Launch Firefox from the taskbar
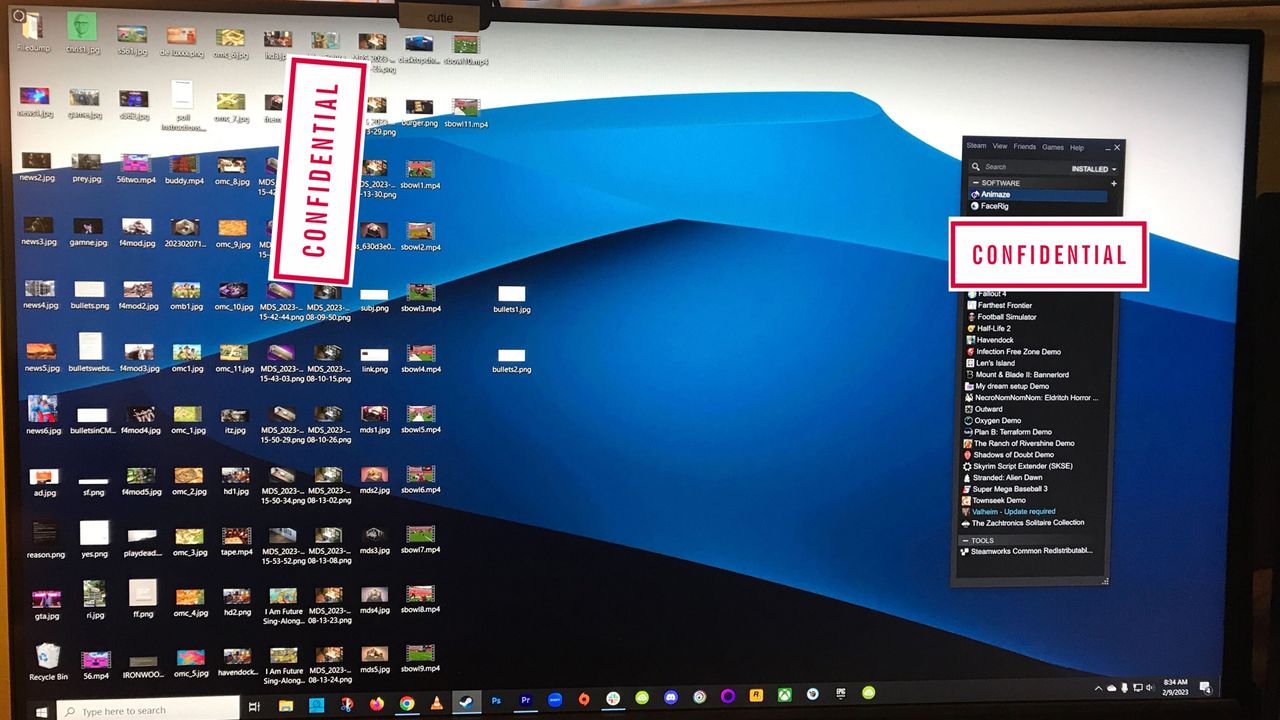This screenshot has width=1280, height=720. coord(376,704)
